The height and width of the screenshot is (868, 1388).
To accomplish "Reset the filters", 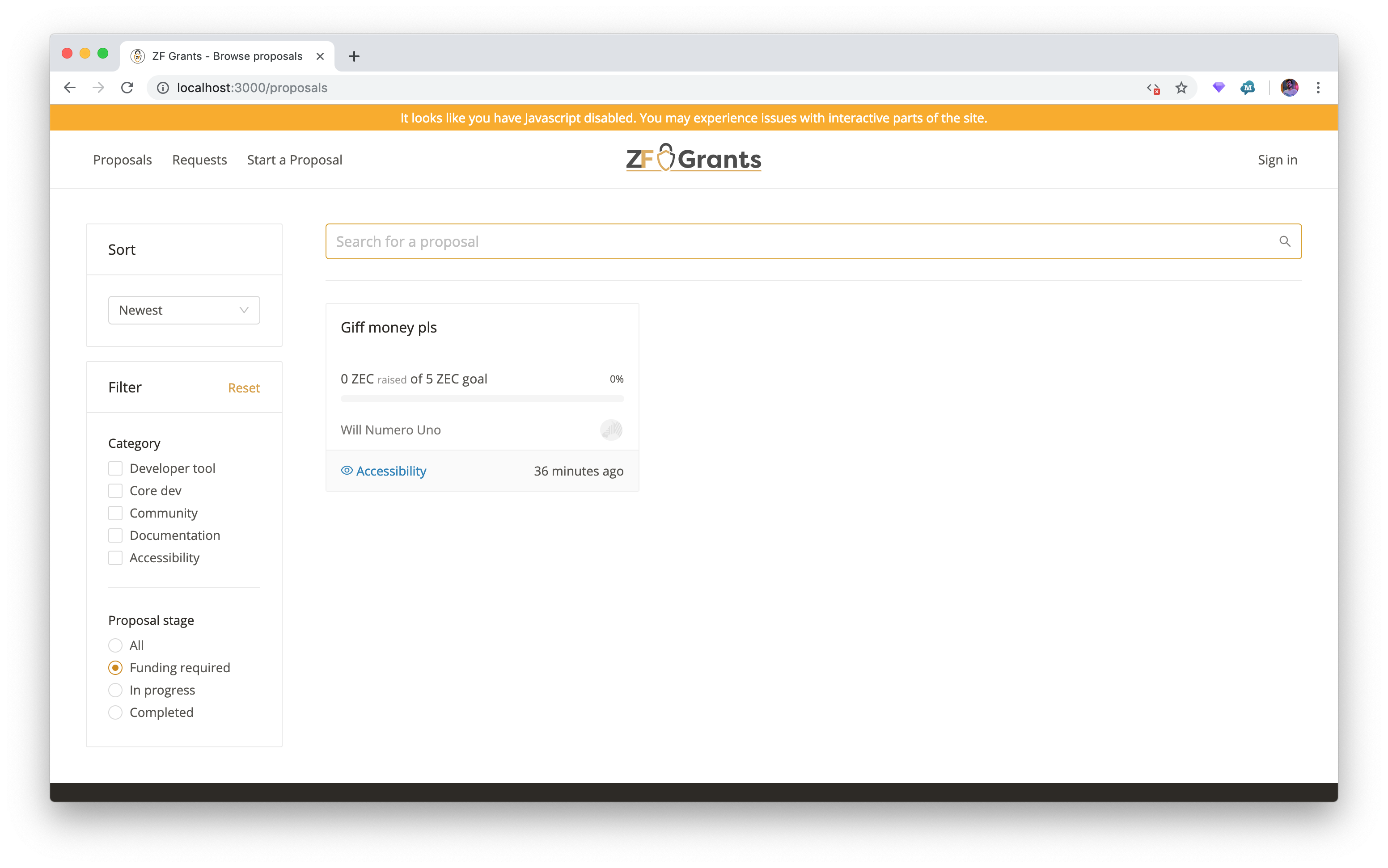I will pos(244,388).
